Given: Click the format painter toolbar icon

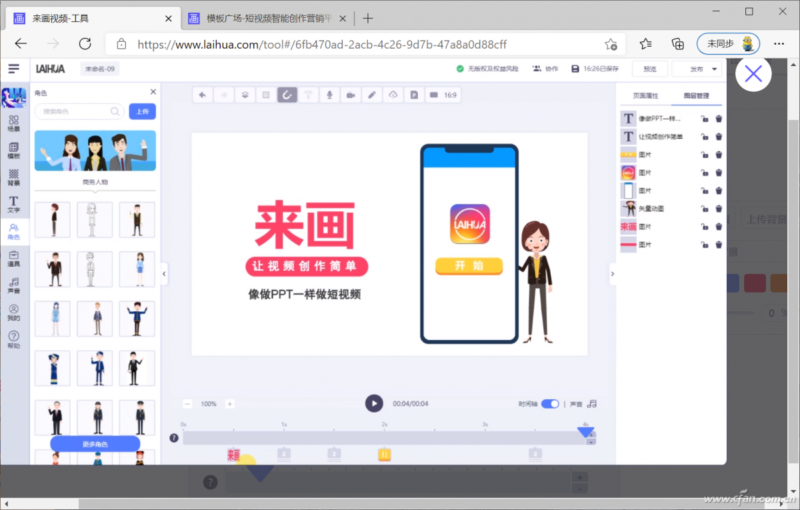Looking at the screenshot, I should pos(308,95).
